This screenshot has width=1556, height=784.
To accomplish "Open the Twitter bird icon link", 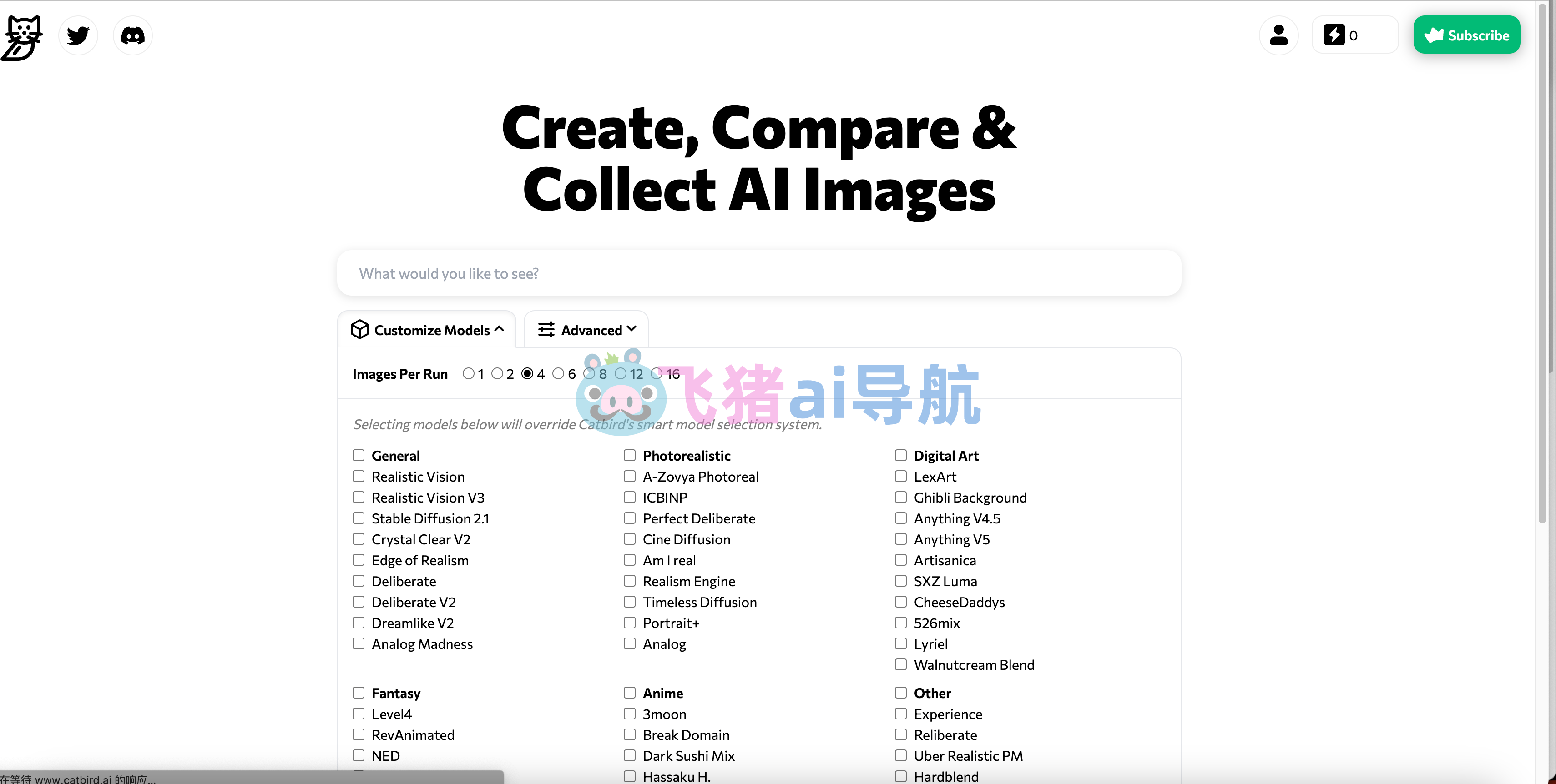I will (78, 35).
